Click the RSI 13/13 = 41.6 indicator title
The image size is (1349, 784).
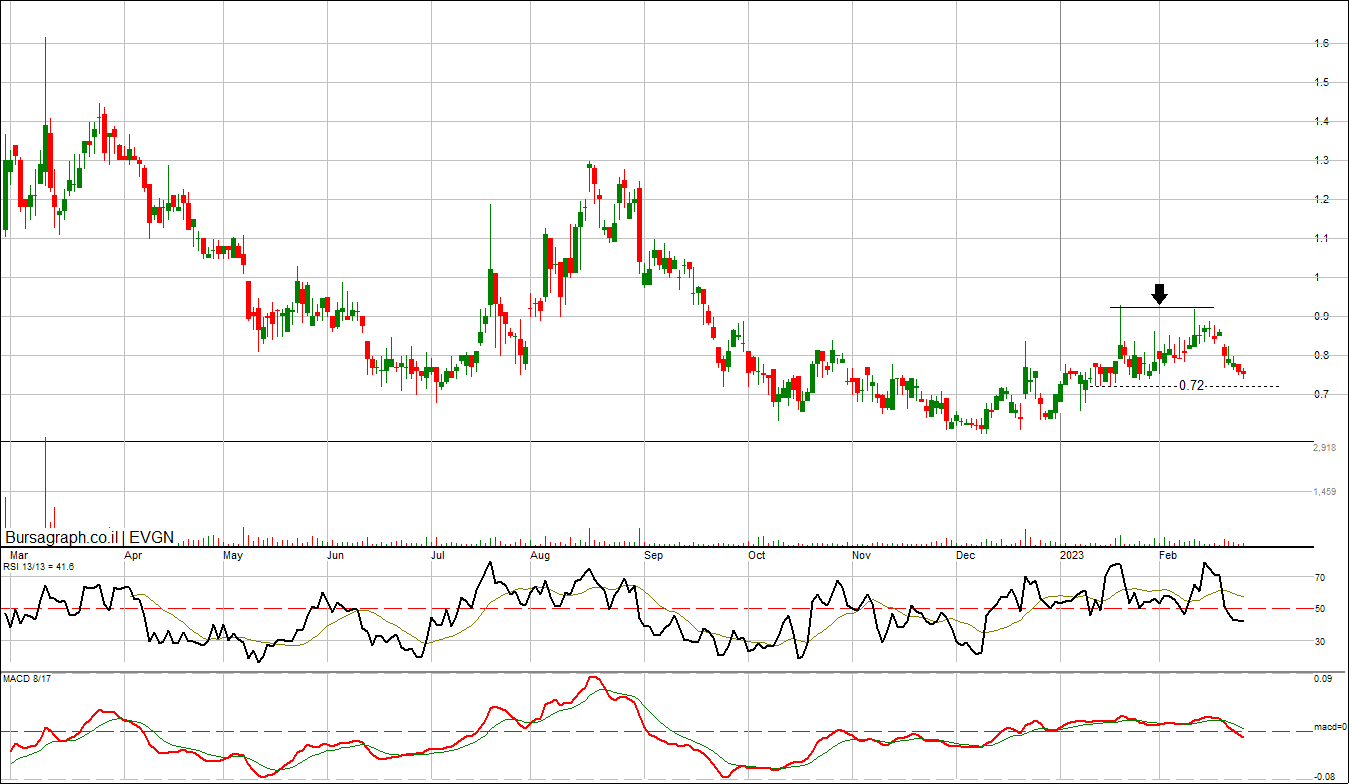click(39, 567)
